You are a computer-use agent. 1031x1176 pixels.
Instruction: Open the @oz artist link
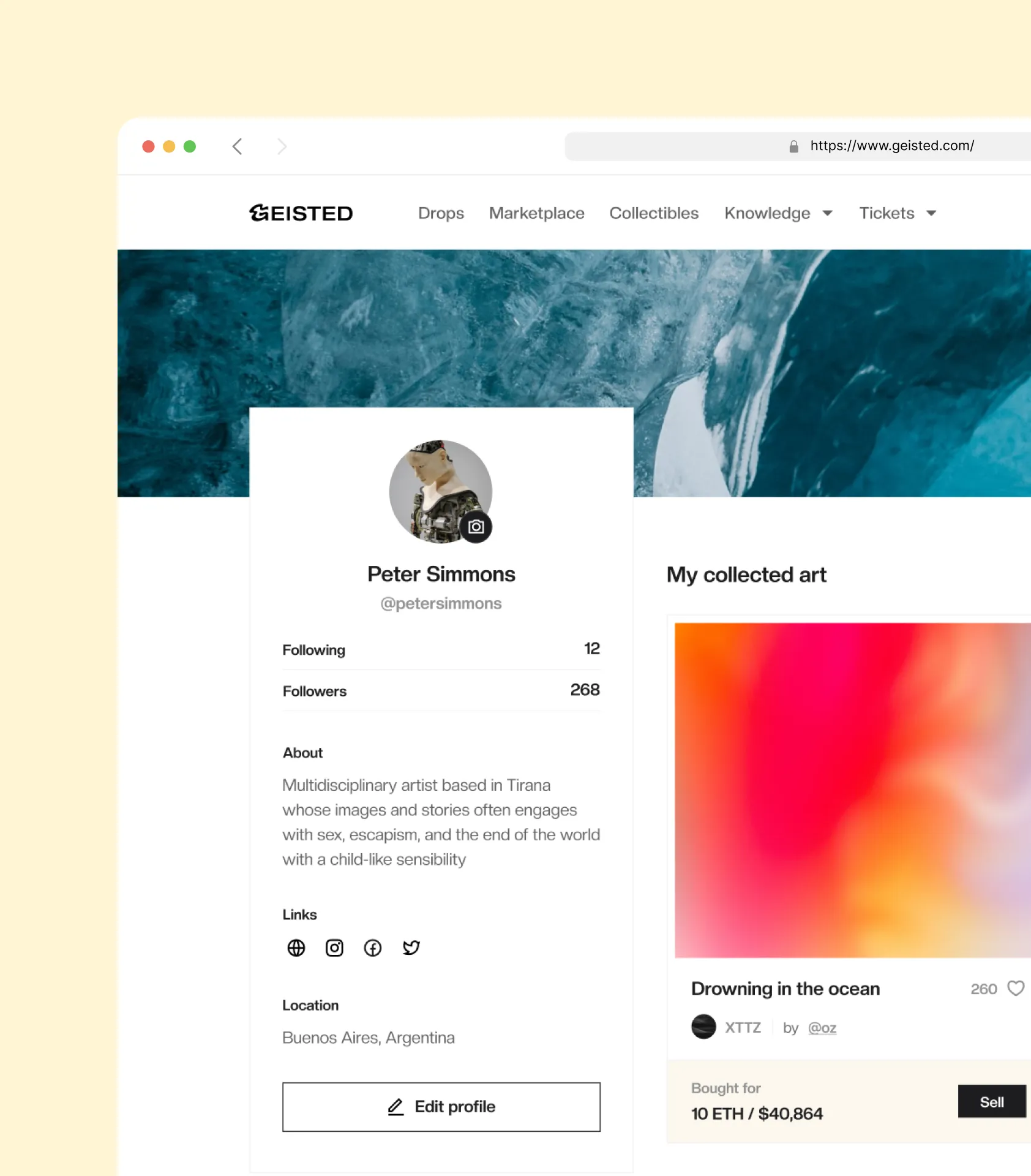(822, 1027)
